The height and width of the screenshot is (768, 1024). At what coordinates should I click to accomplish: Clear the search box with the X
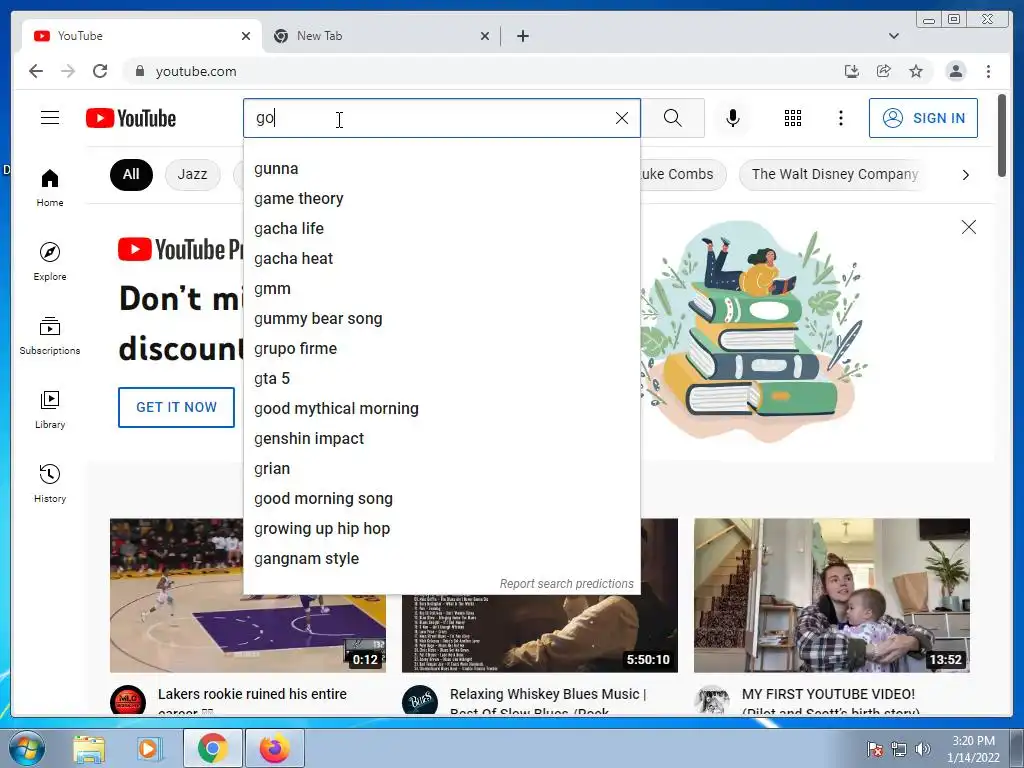point(622,118)
